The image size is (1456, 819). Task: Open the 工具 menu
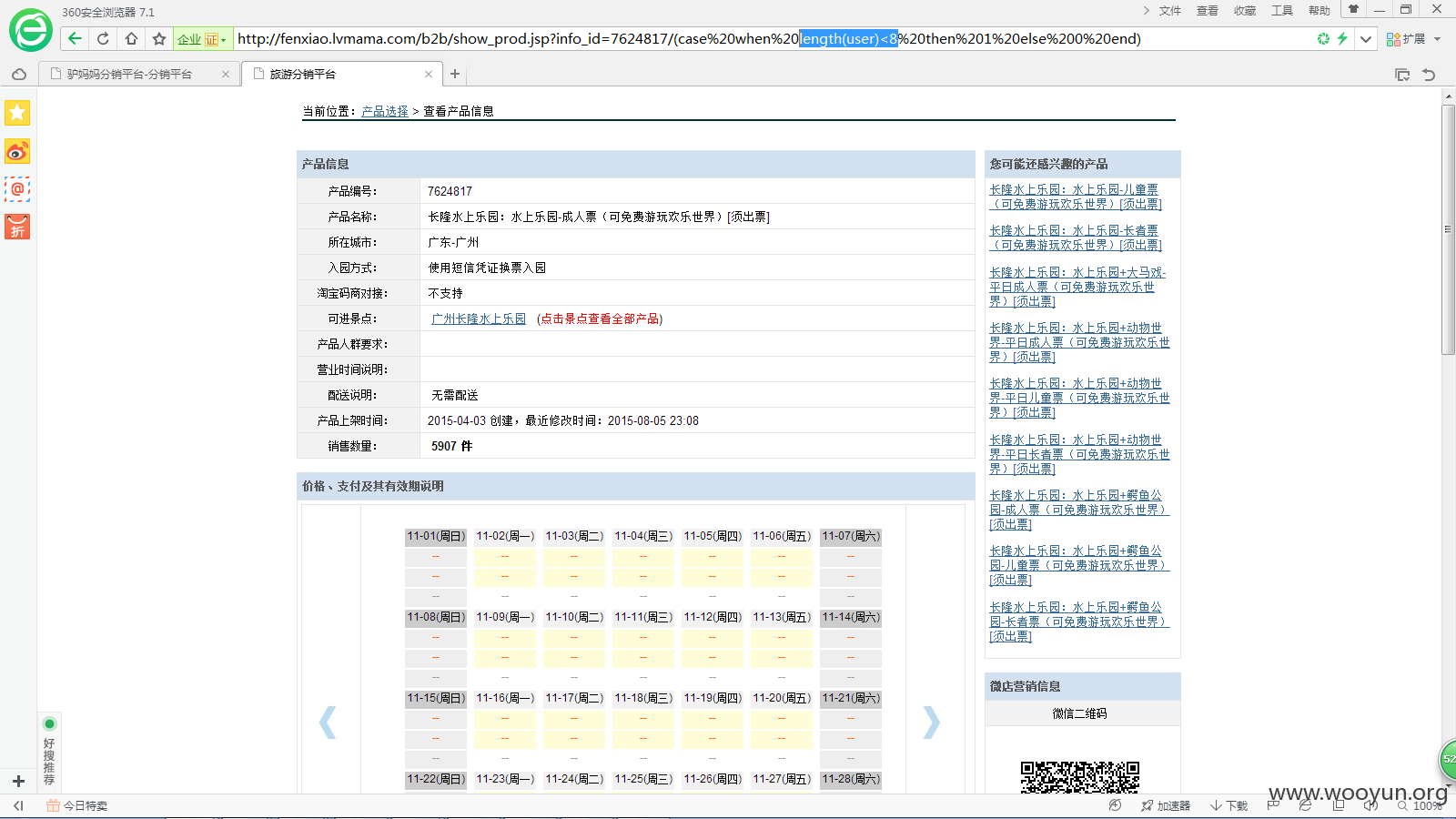click(1282, 10)
